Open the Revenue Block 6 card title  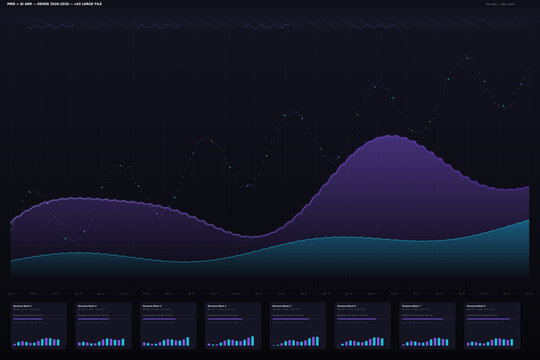(346, 306)
